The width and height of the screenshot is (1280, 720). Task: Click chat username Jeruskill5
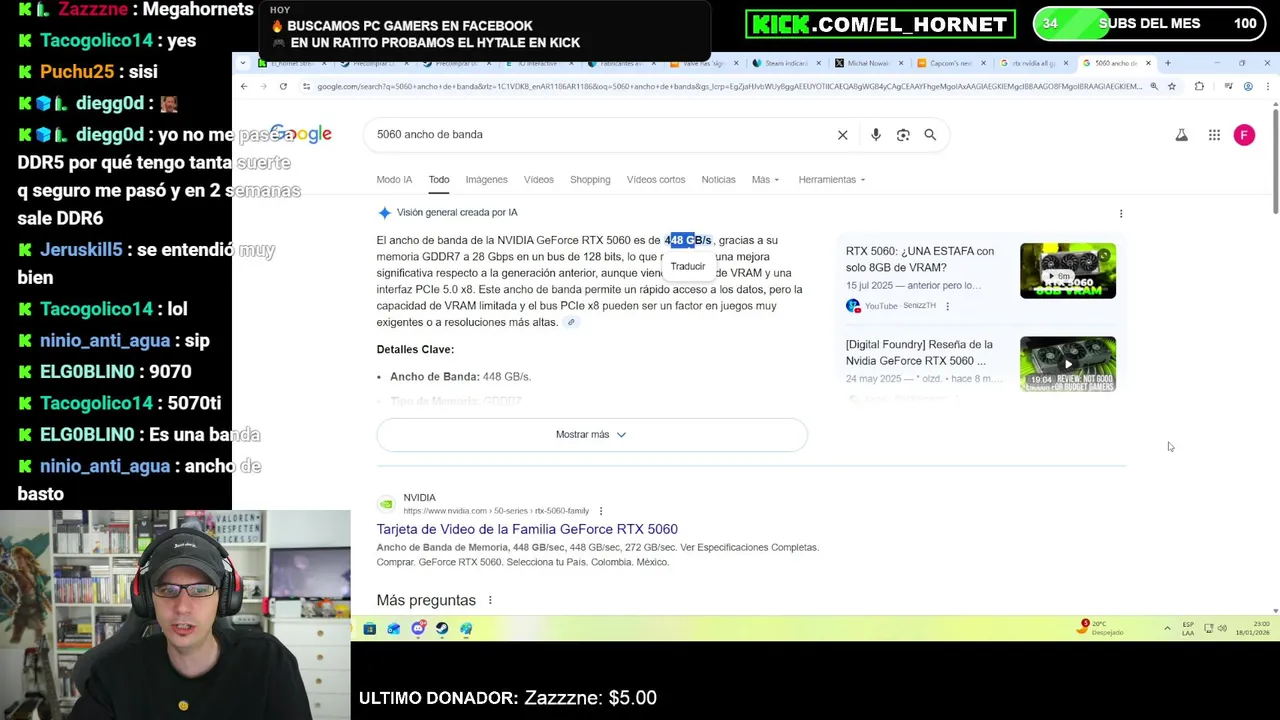tap(81, 250)
